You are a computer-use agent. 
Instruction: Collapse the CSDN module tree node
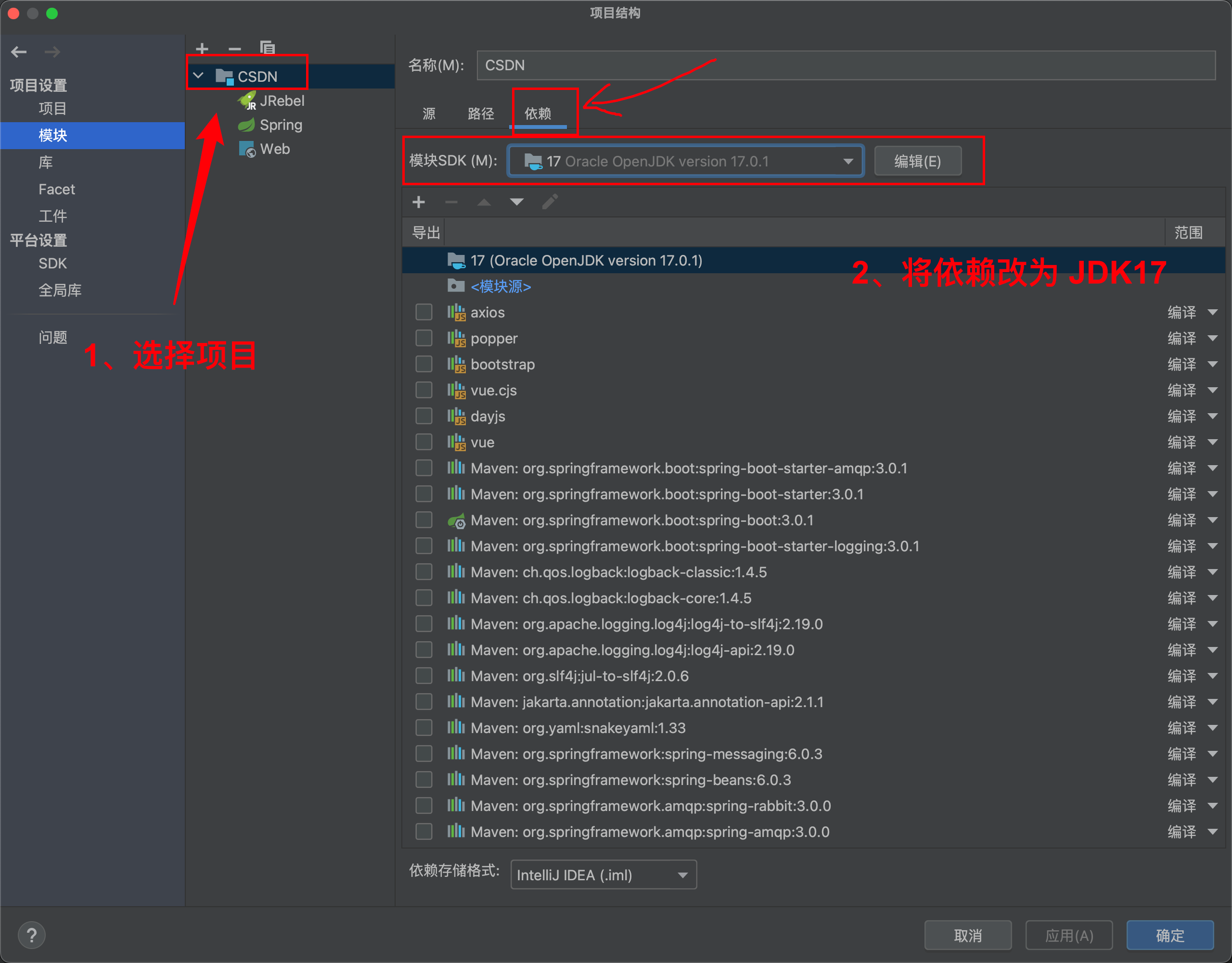[198, 76]
